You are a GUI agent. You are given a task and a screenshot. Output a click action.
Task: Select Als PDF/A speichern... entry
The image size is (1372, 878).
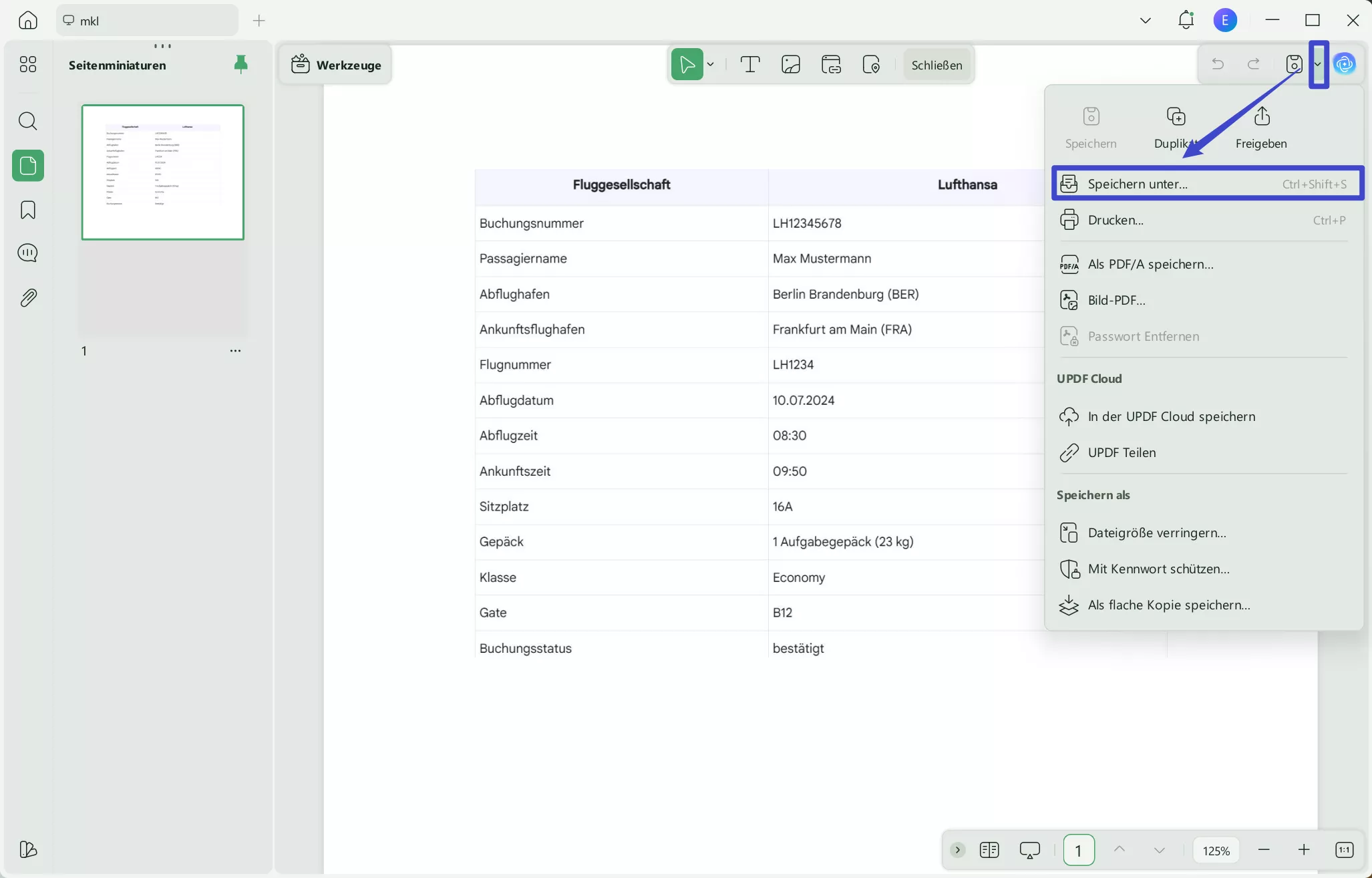tap(1204, 264)
